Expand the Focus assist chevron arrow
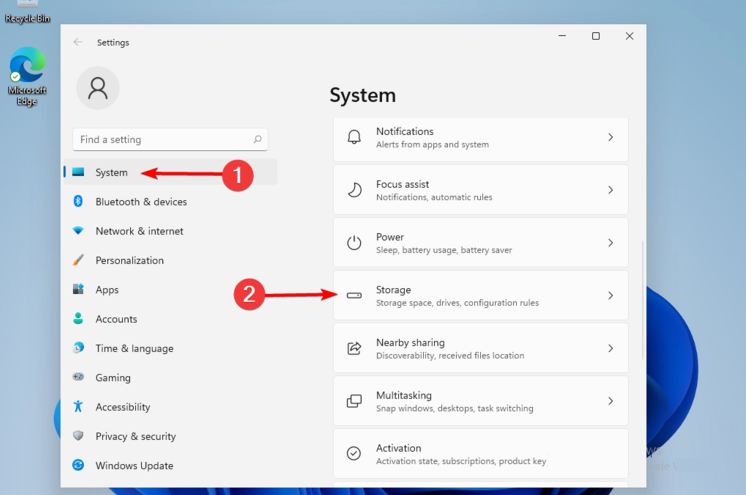This screenshot has width=746, height=495. pos(610,190)
